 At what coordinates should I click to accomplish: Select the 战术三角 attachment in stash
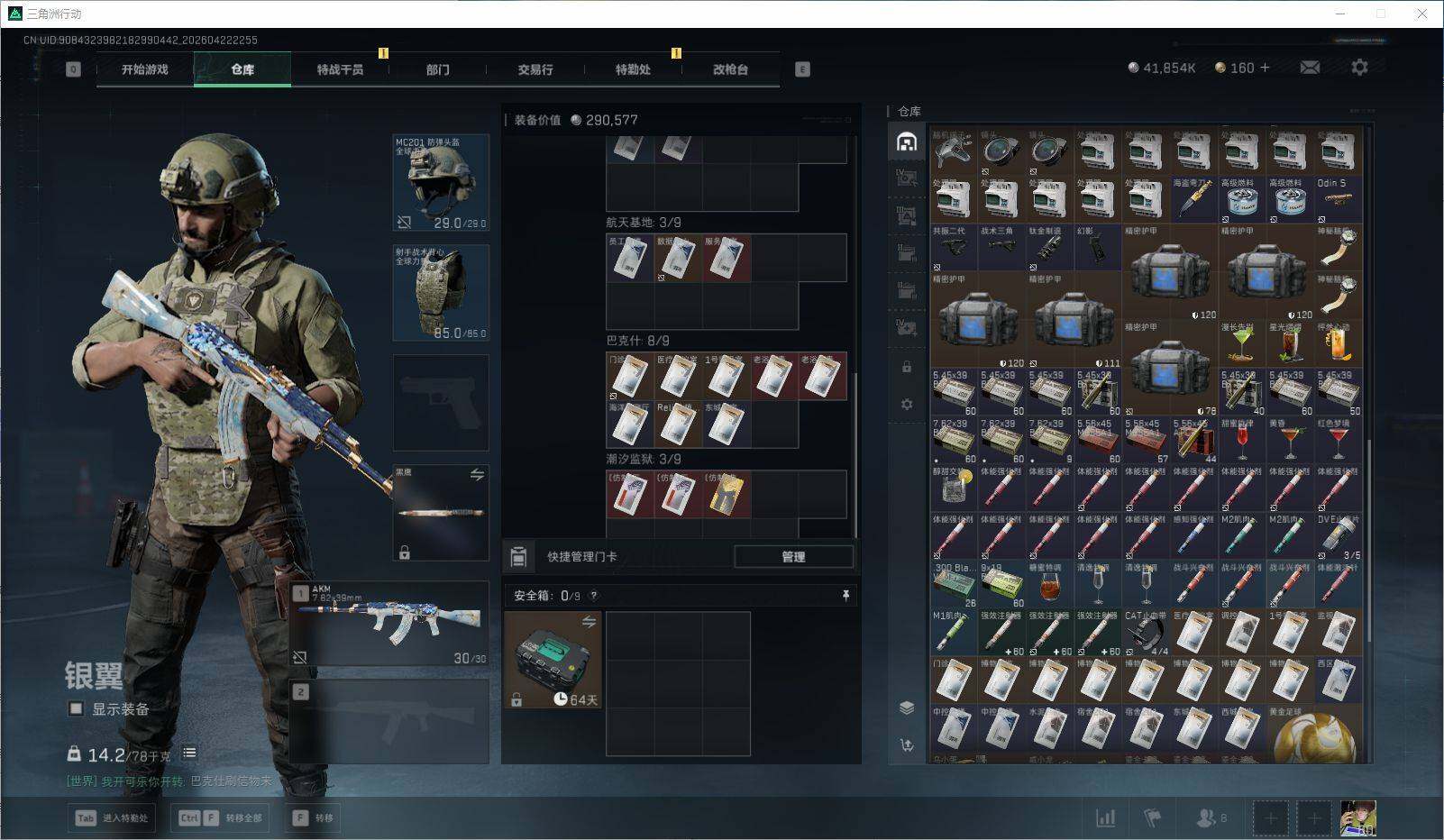[x=1001, y=248]
